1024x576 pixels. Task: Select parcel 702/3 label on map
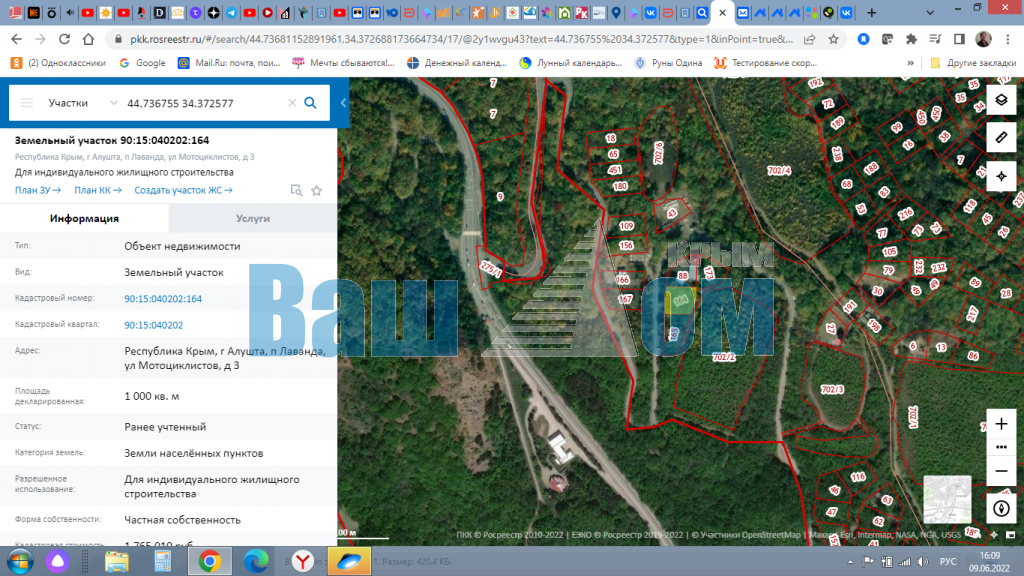832,389
